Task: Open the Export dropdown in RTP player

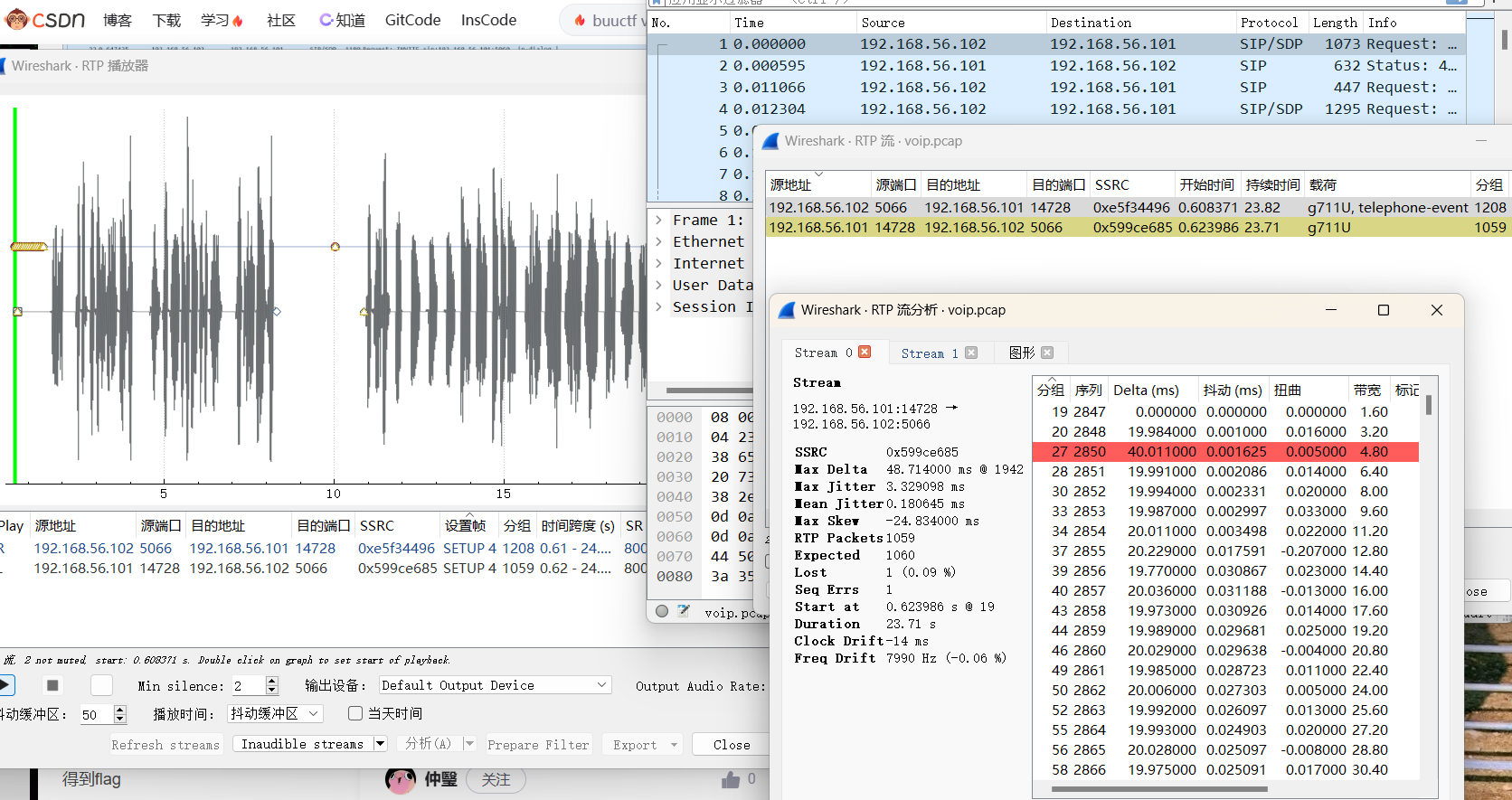Action: (645, 745)
